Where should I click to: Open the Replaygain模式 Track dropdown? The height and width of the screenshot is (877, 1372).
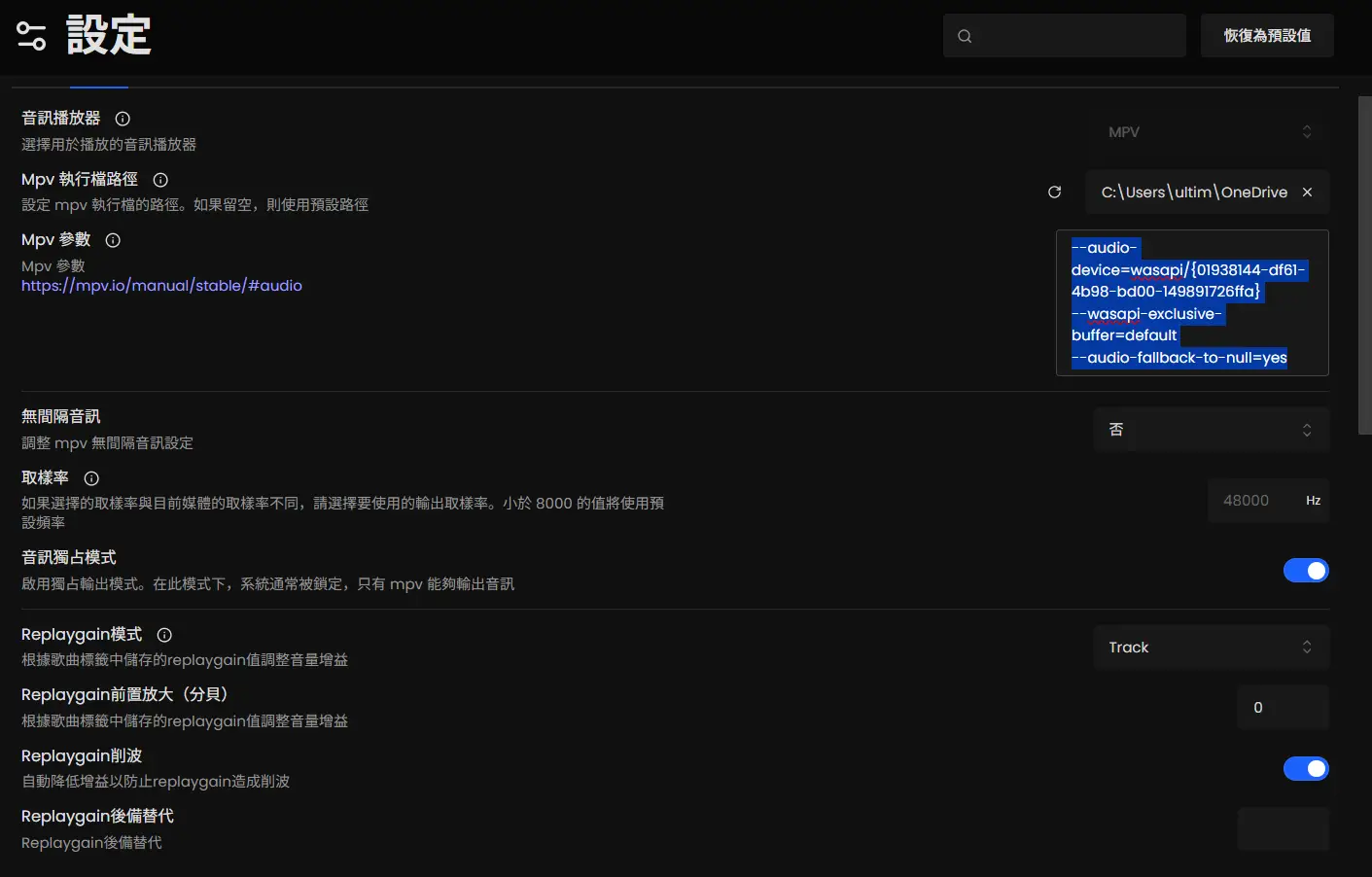pyautogui.click(x=1210, y=648)
